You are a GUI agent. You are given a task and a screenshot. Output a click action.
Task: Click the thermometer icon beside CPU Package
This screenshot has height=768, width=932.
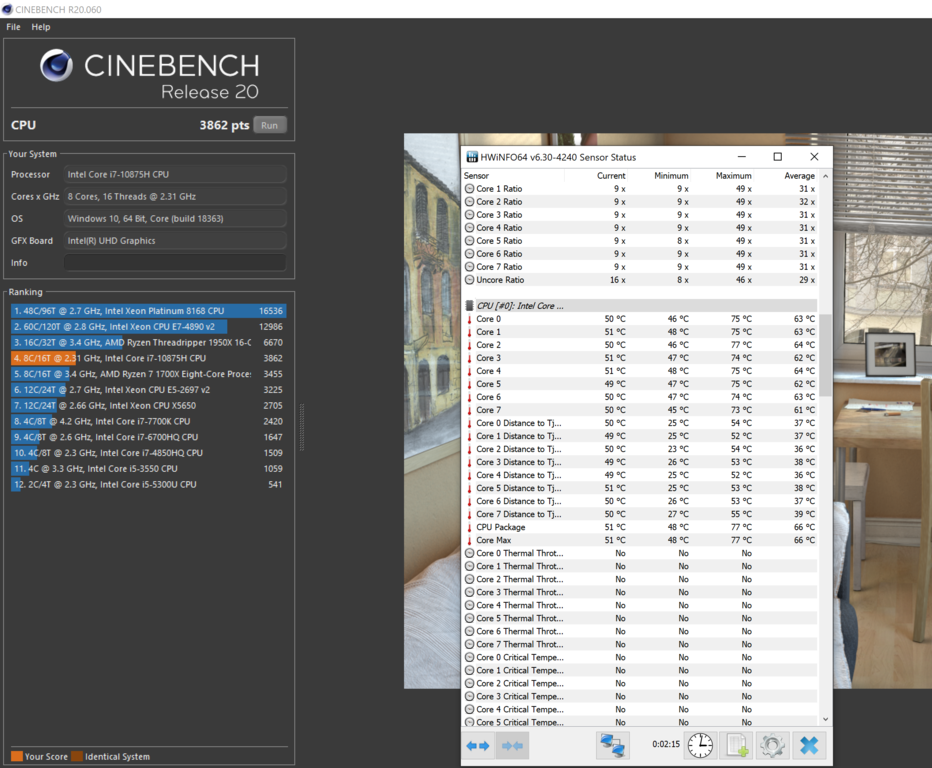(470, 527)
